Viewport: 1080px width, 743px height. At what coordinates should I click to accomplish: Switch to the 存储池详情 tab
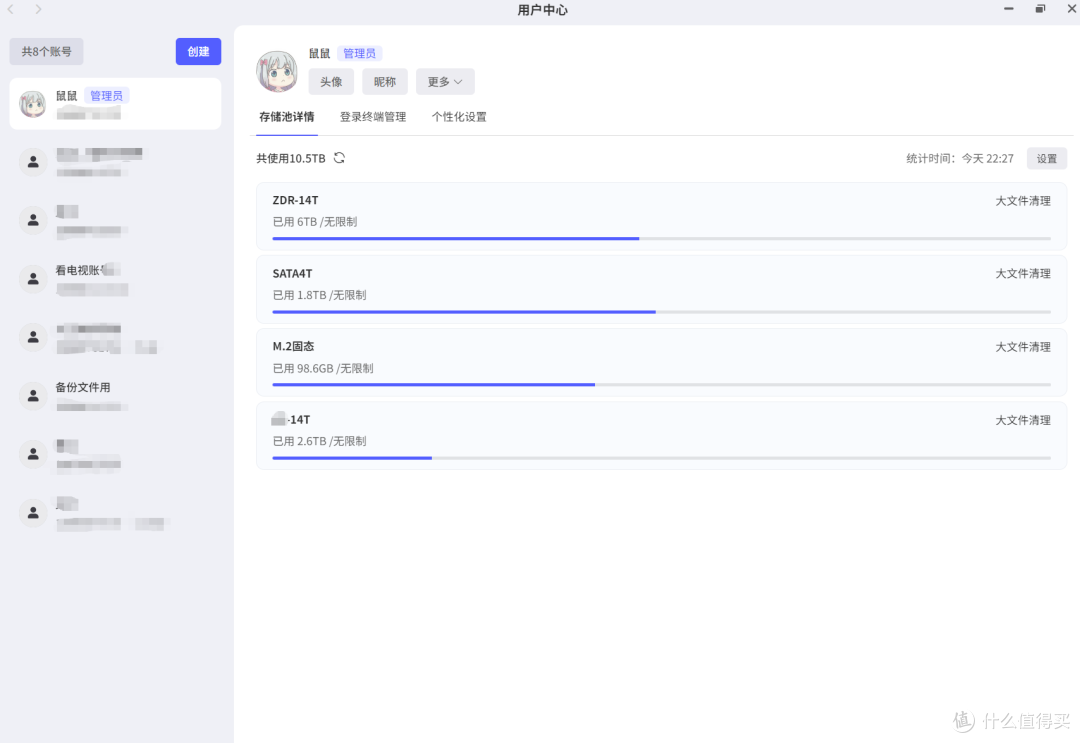pos(287,117)
